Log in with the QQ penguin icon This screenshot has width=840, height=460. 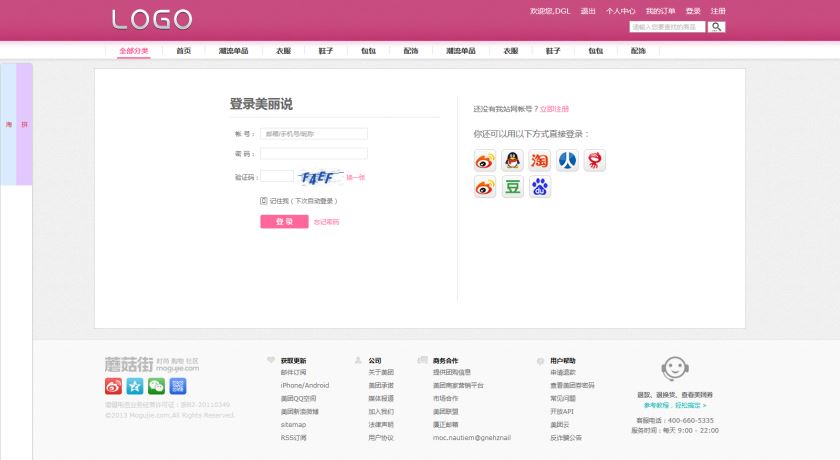coord(512,160)
